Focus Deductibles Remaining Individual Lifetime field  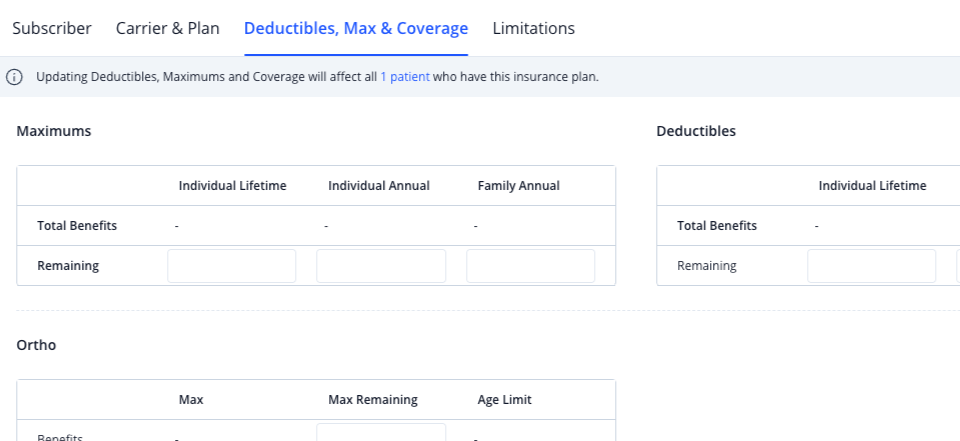(x=871, y=266)
